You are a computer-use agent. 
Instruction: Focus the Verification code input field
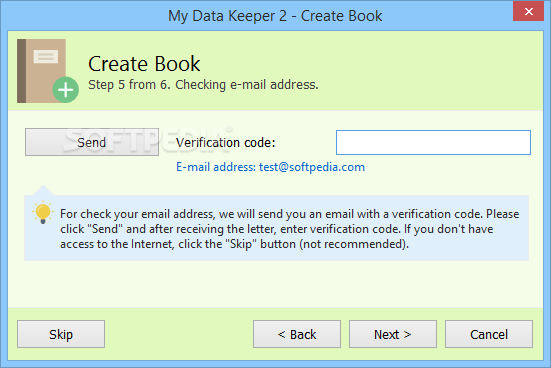[433, 142]
